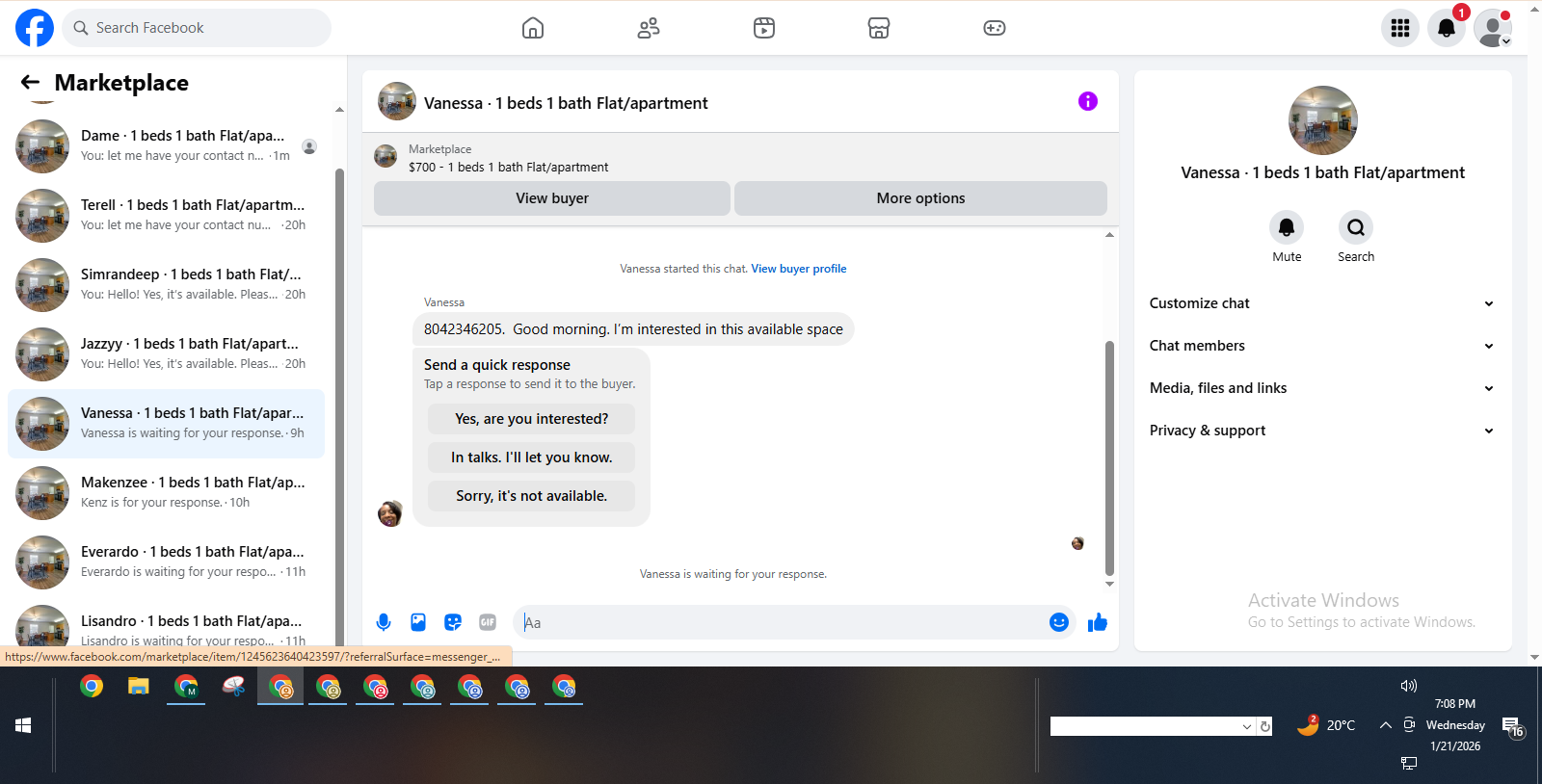
Task: Open the Windows Start button
Action: (23, 725)
